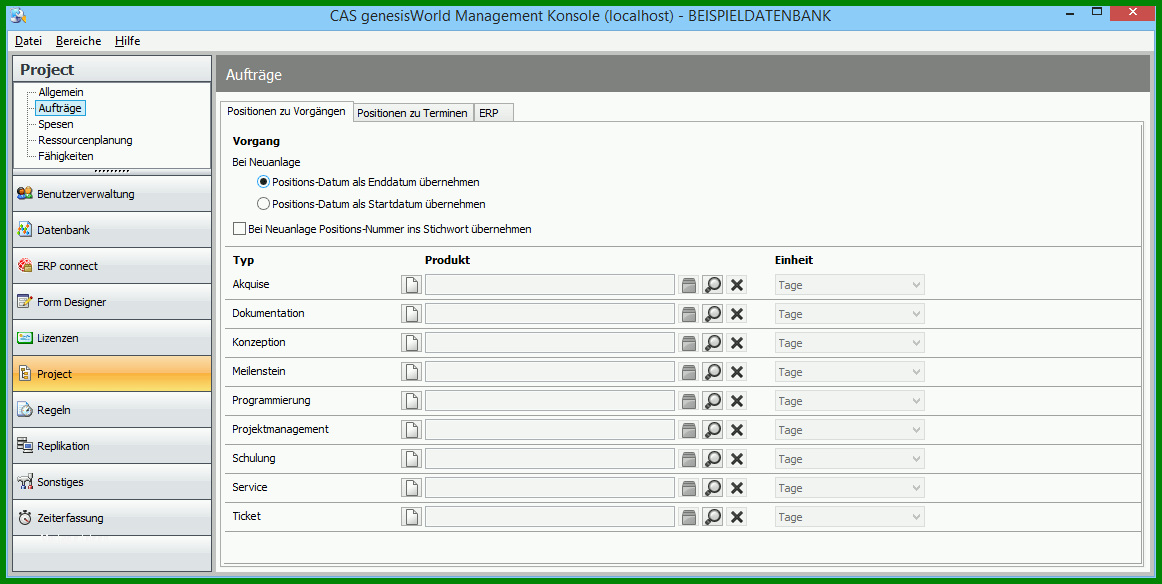Click the new document icon in Programmierung row

tap(411, 400)
